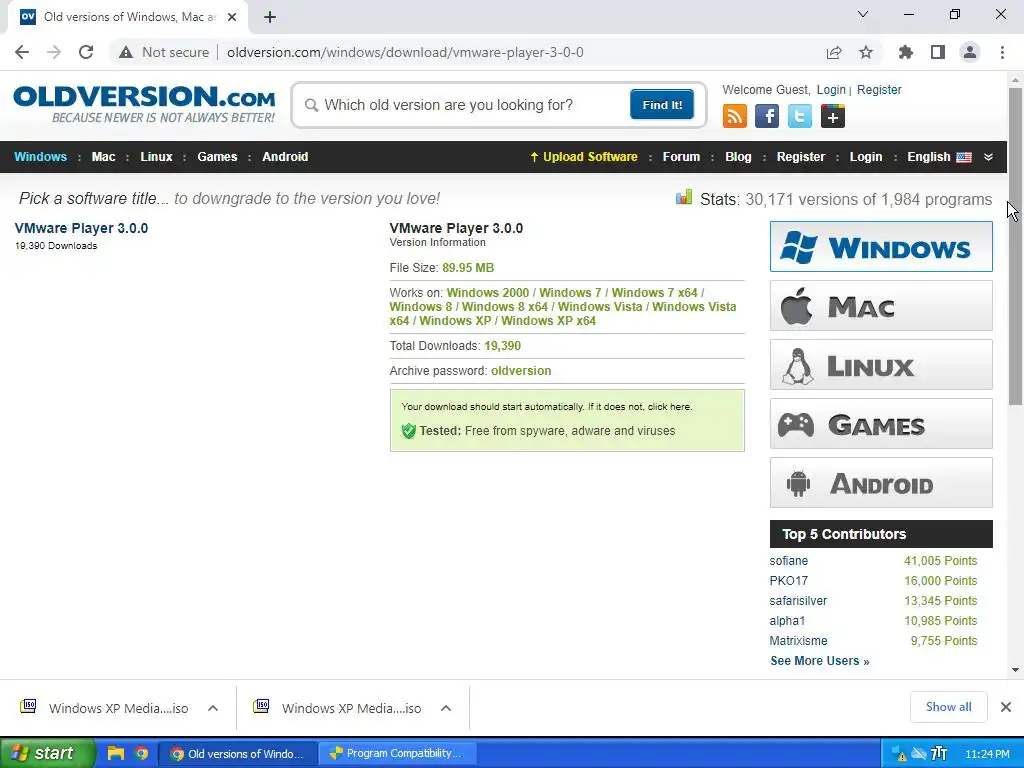
Task: Click the Login link beside Welcome Guest
Action: tap(831, 89)
